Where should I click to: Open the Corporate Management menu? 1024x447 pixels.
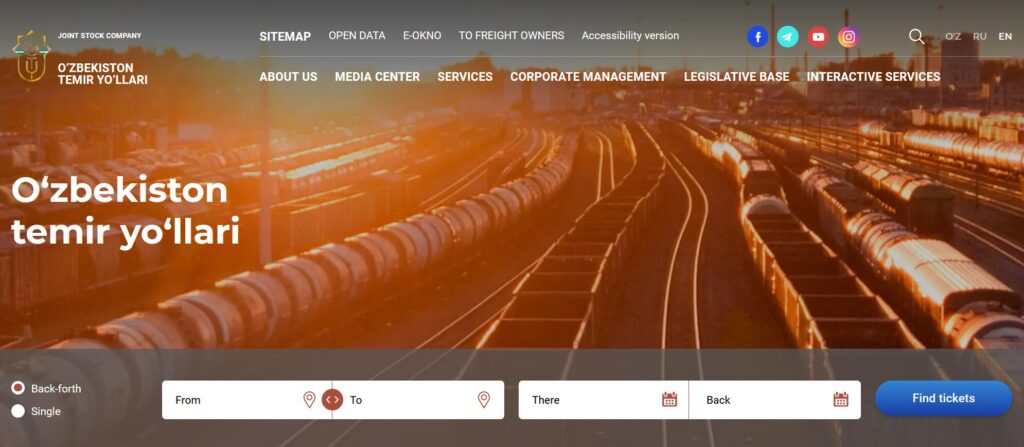[588, 76]
